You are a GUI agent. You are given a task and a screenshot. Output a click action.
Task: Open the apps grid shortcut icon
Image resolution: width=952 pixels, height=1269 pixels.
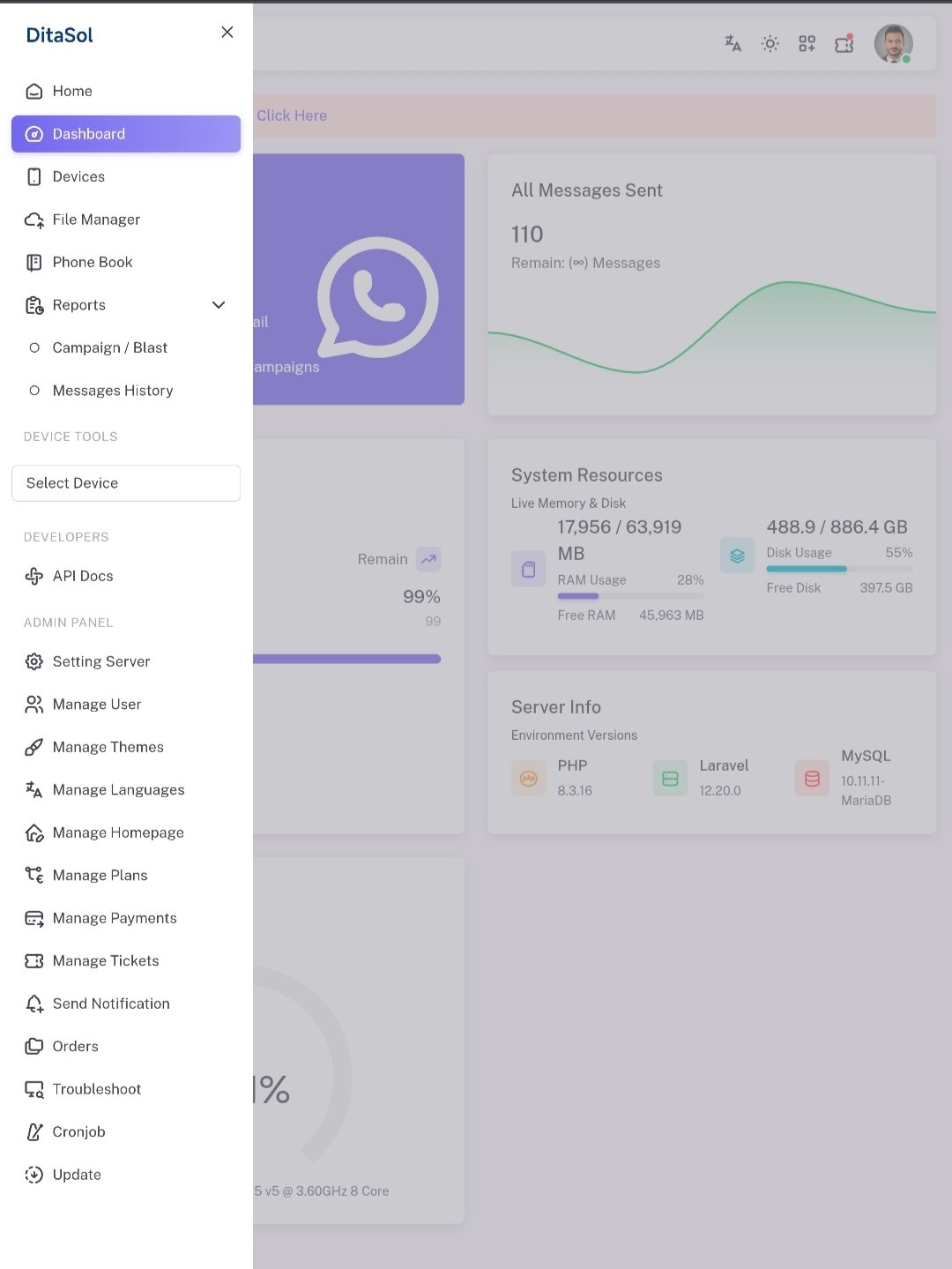[807, 43]
